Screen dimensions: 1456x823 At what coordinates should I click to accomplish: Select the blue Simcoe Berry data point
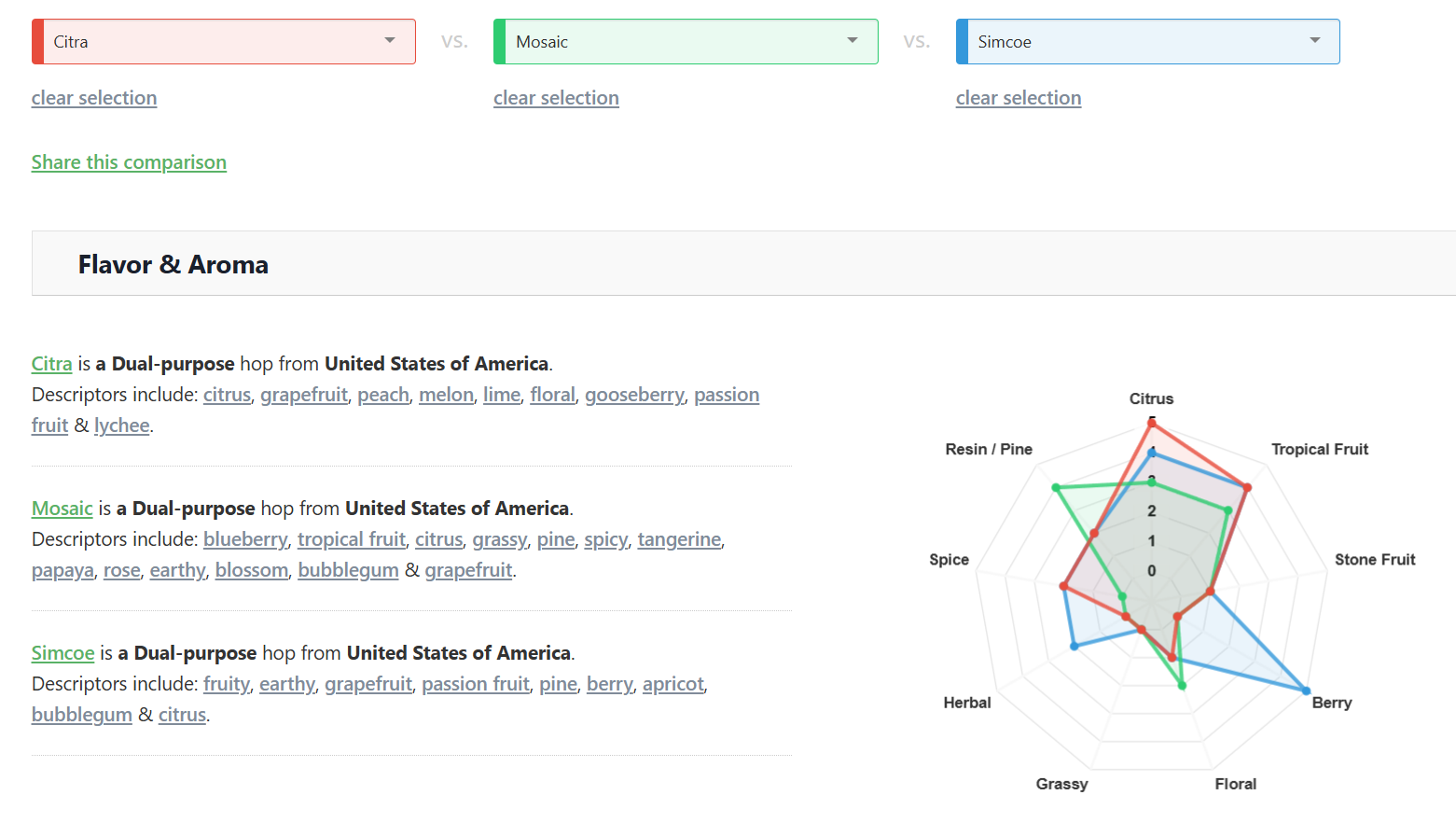(x=1306, y=690)
